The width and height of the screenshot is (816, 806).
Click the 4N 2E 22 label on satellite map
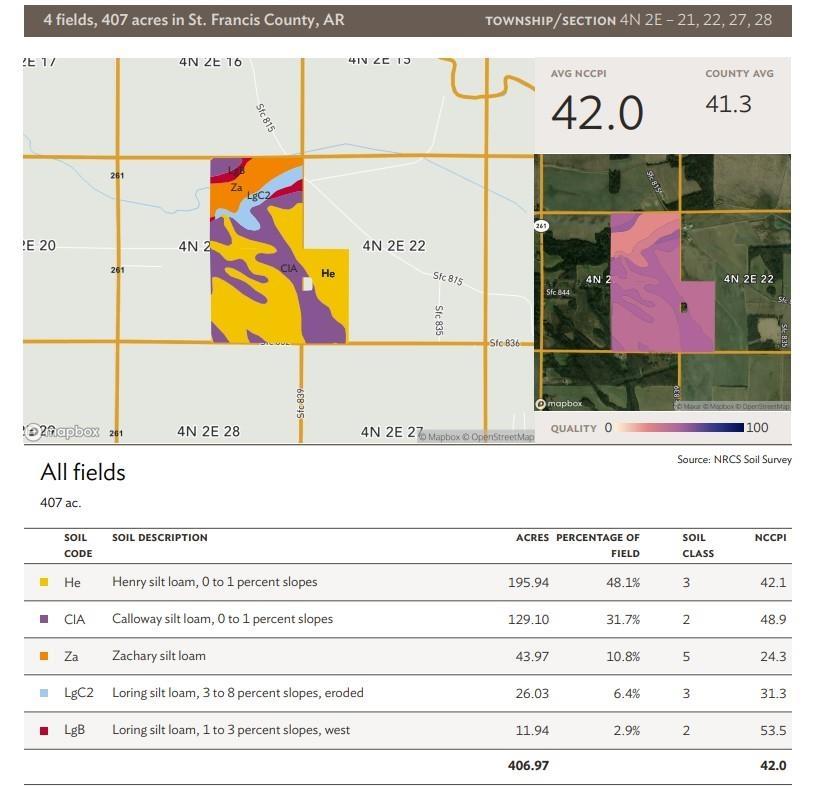(x=748, y=278)
